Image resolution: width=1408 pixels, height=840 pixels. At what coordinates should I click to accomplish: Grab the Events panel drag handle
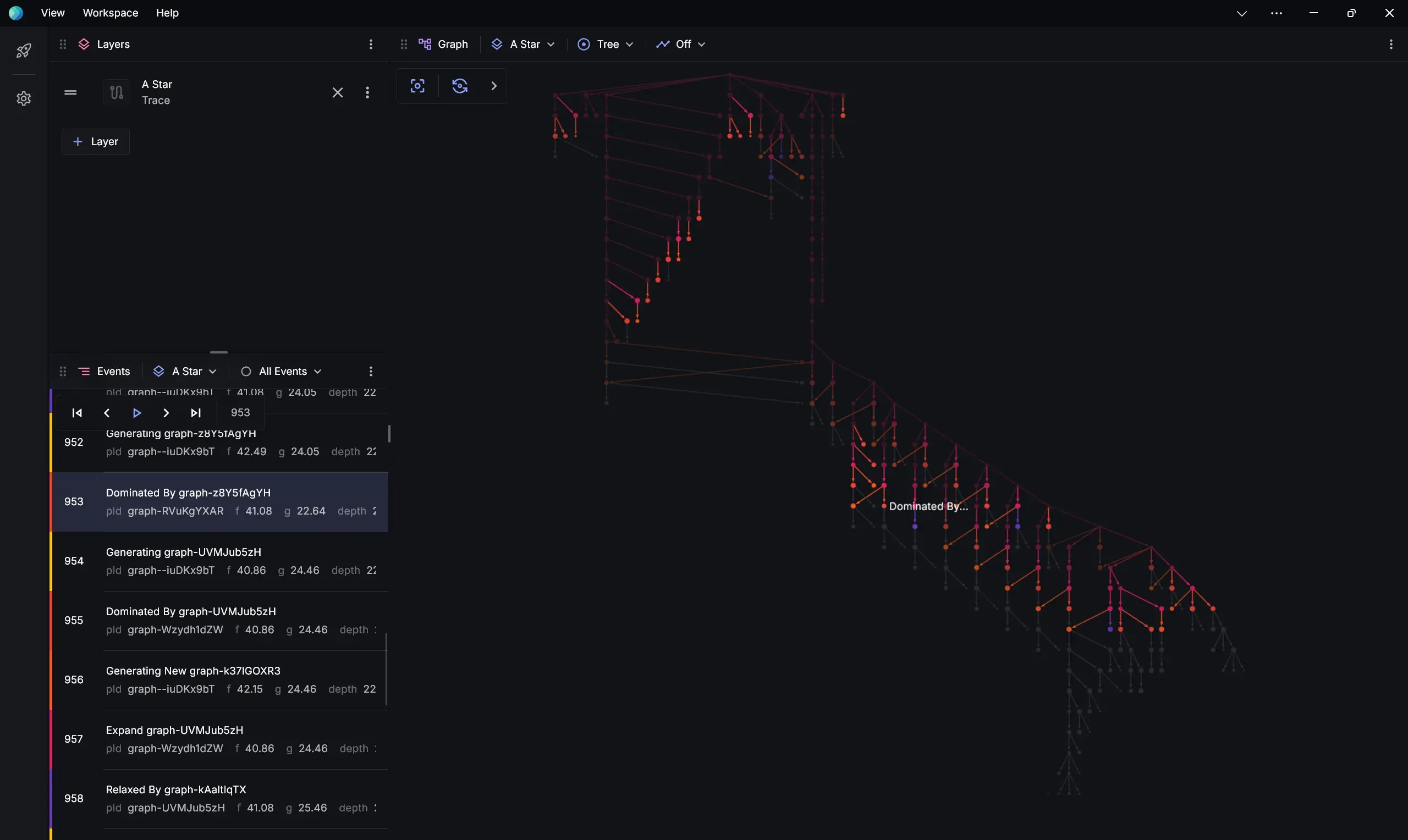point(63,371)
